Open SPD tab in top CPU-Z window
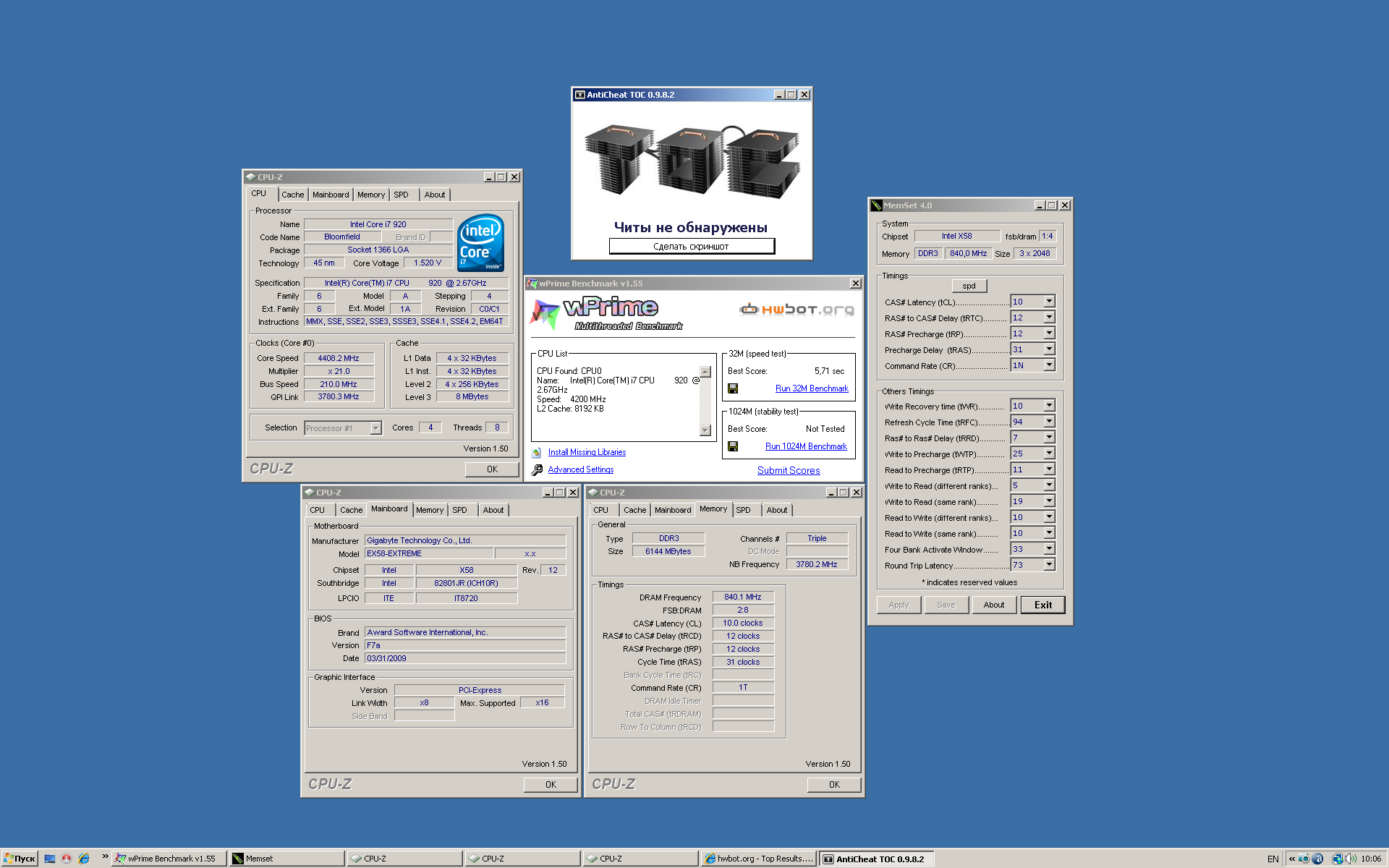 coord(401,195)
